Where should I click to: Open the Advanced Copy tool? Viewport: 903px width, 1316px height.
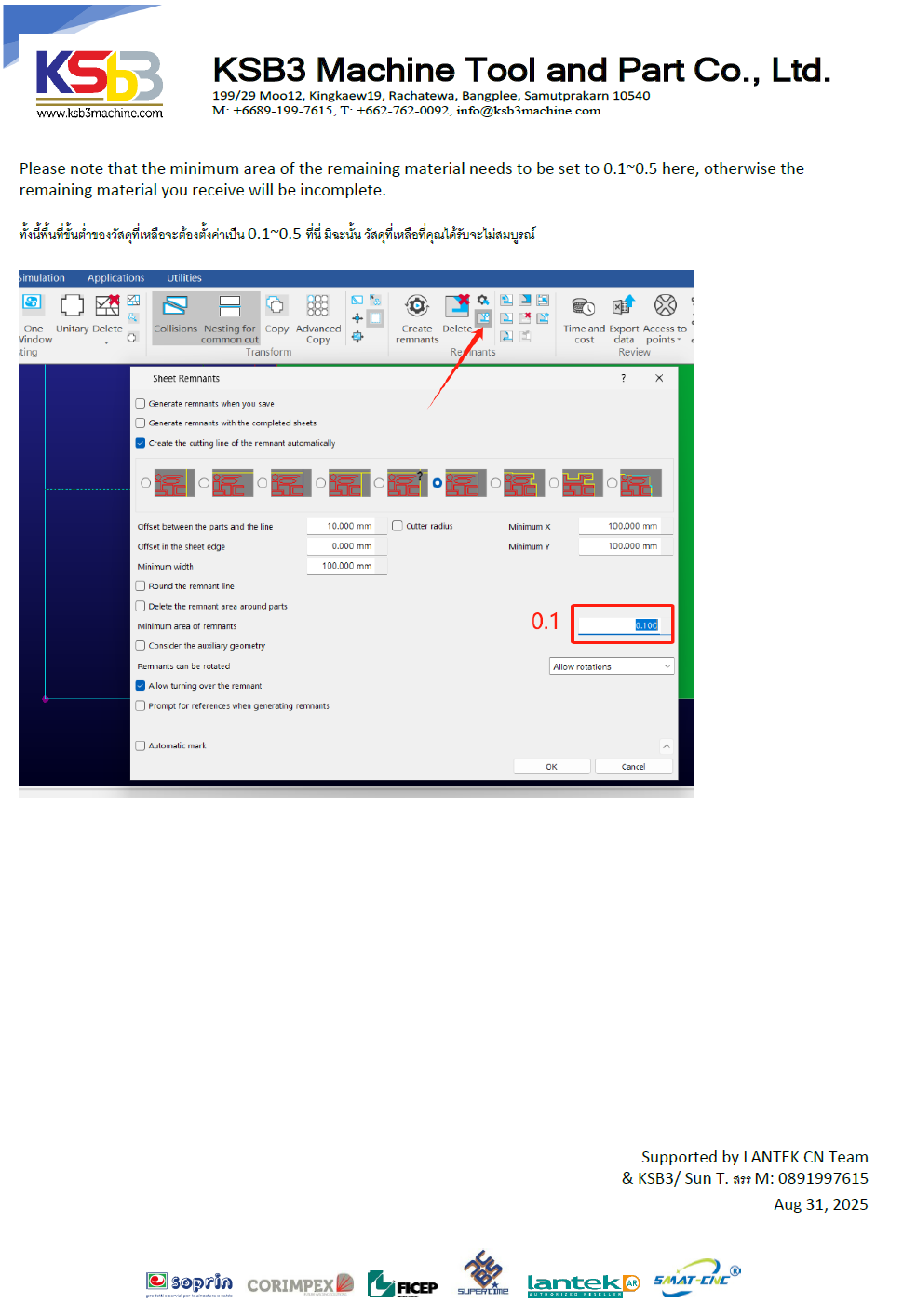coord(317,306)
